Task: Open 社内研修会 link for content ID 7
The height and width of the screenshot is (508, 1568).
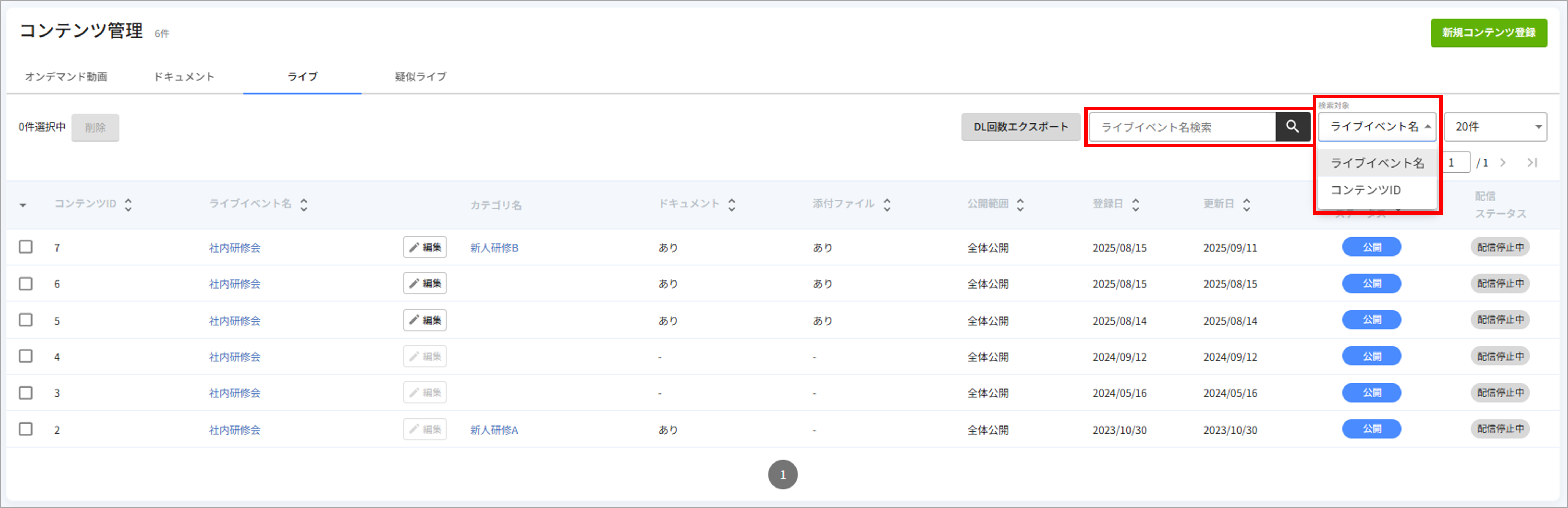Action: click(235, 248)
